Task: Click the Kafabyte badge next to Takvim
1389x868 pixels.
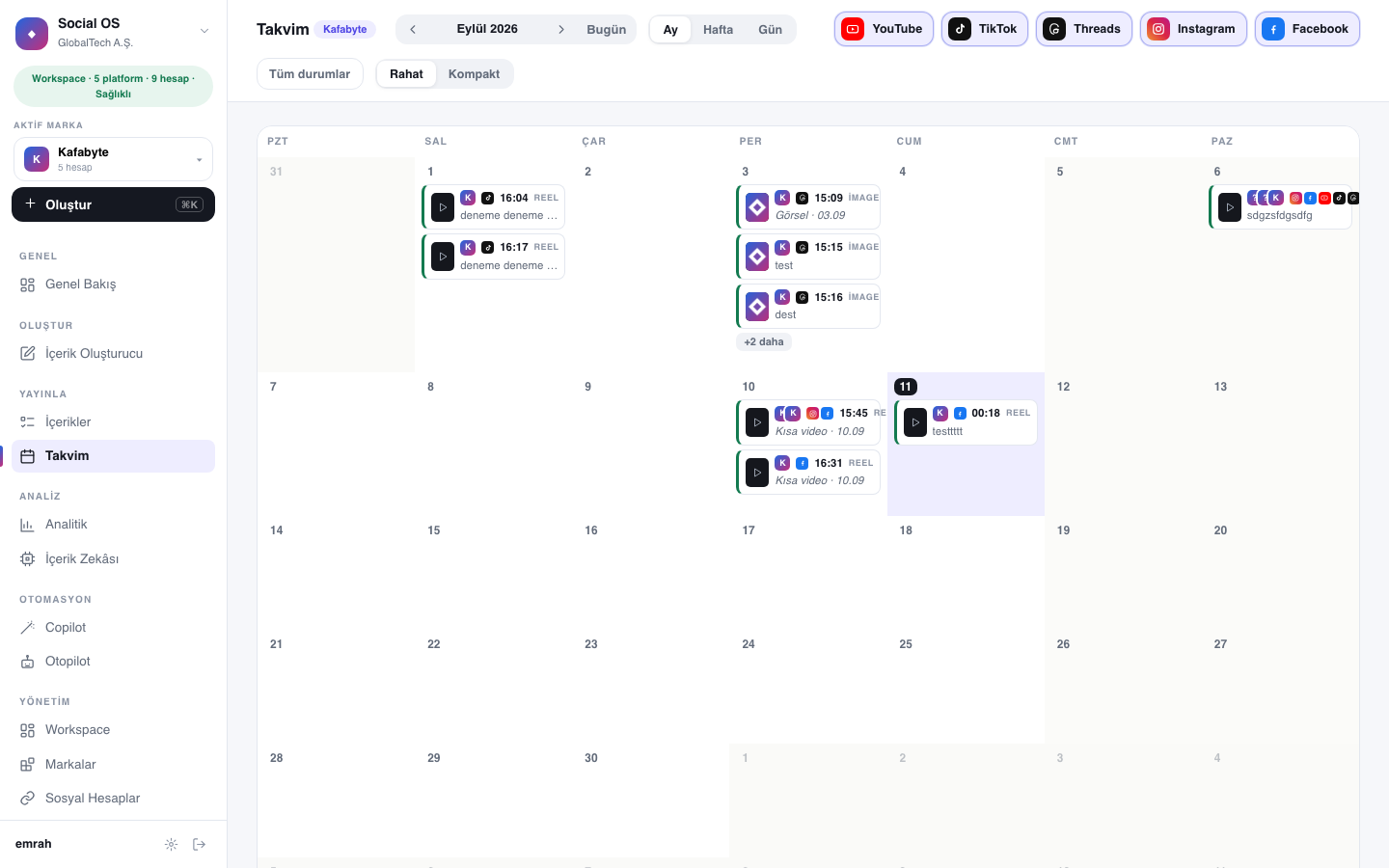Action: click(x=344, y=30)
